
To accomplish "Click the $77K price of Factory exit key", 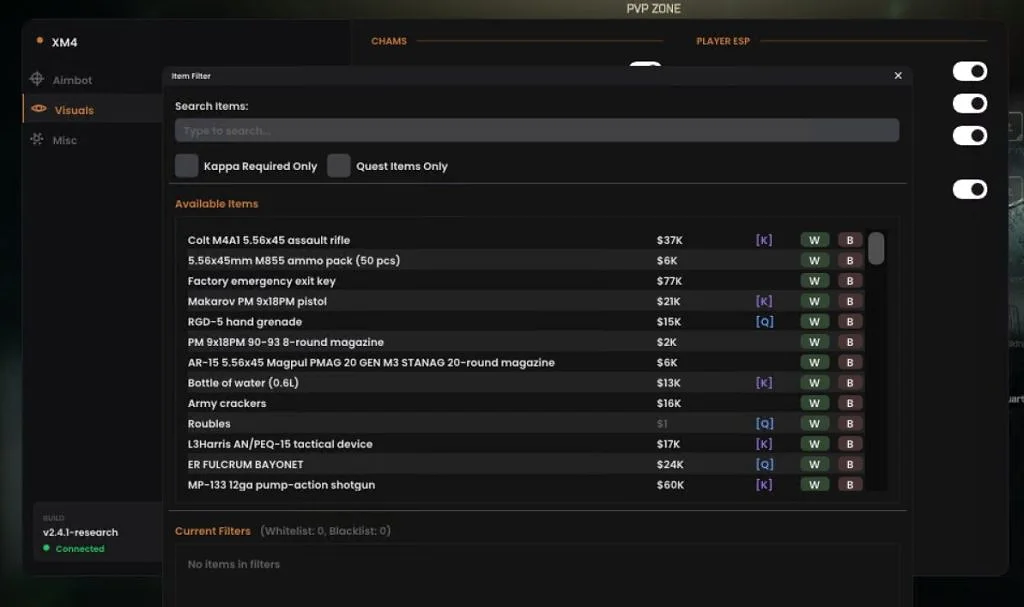I will click(669, 281).
